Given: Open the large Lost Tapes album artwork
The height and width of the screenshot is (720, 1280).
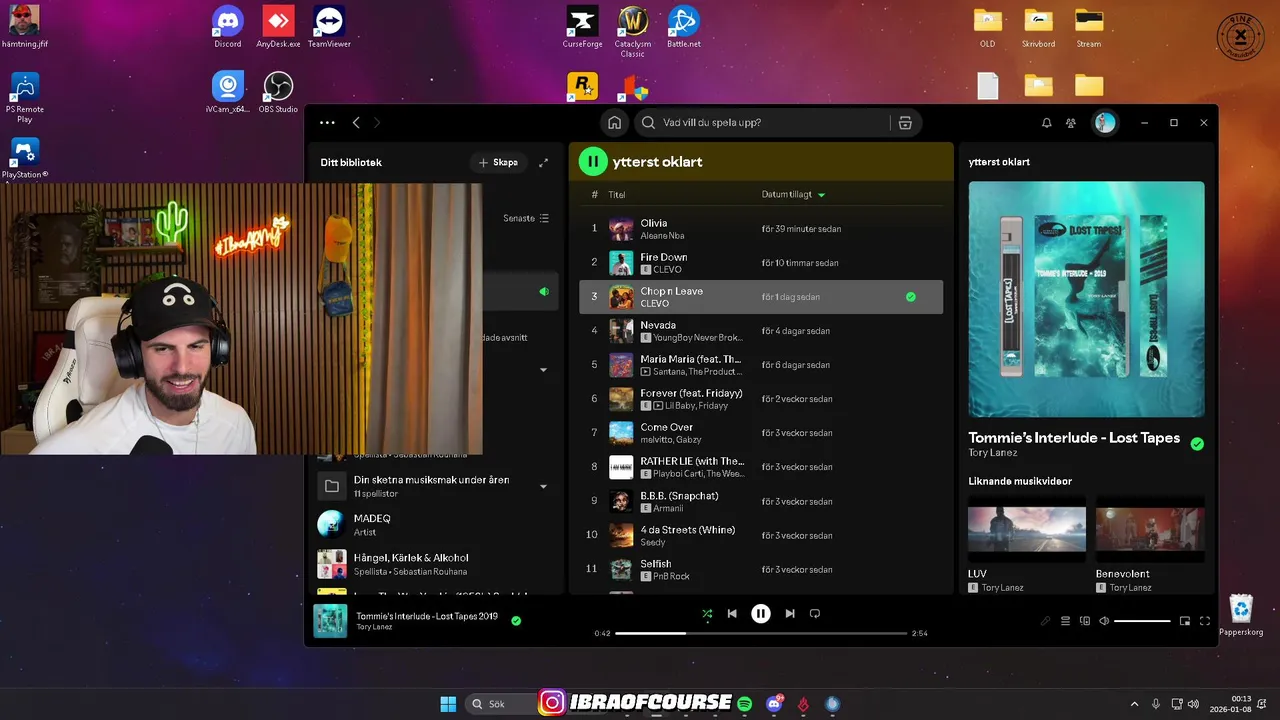Looking at the screenshot, I should [x=1086, y=299].
